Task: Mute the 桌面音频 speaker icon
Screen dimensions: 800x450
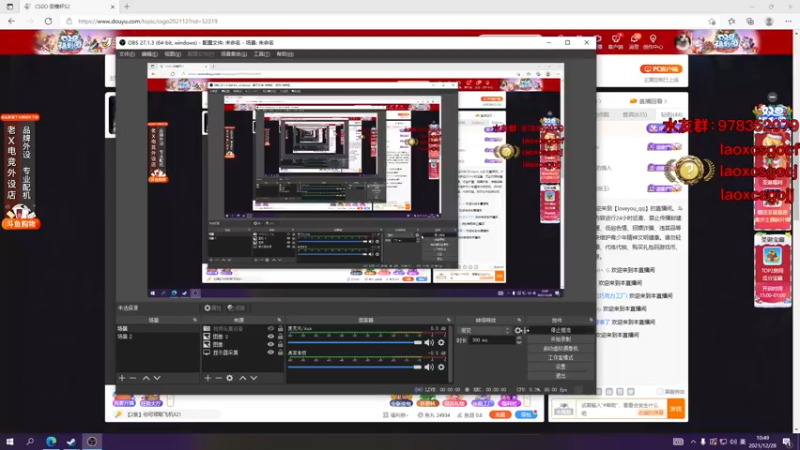Action: (429, 367)
